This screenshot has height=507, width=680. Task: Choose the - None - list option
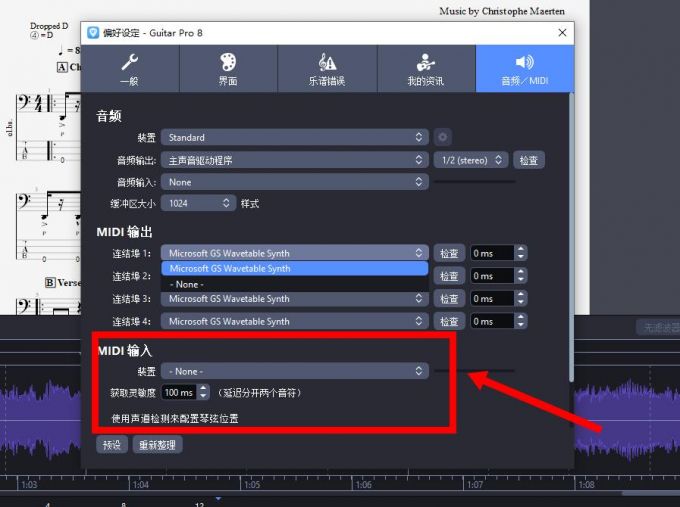tap(295, 284)
